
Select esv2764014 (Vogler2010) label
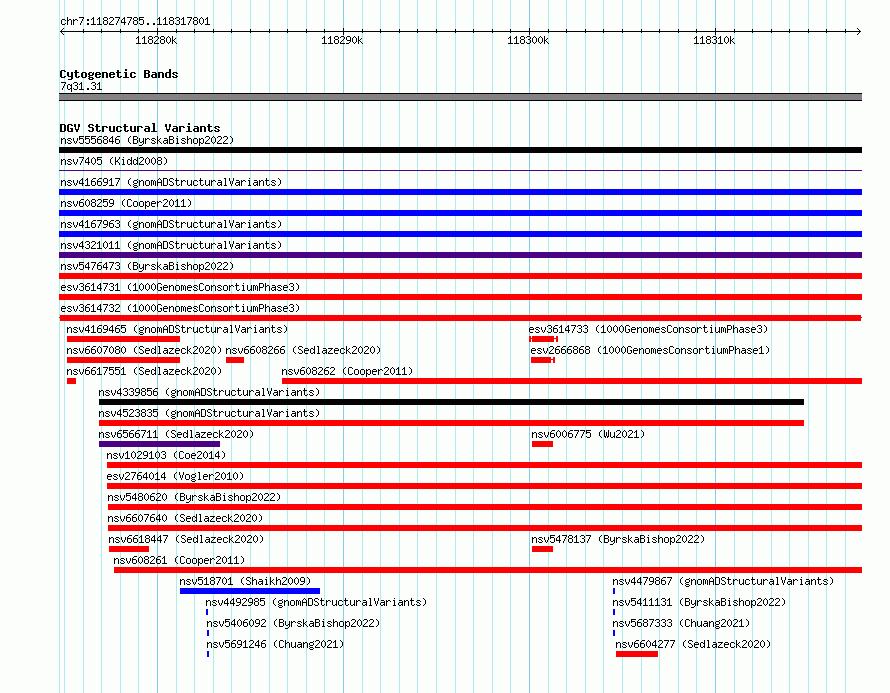point(175,476)
